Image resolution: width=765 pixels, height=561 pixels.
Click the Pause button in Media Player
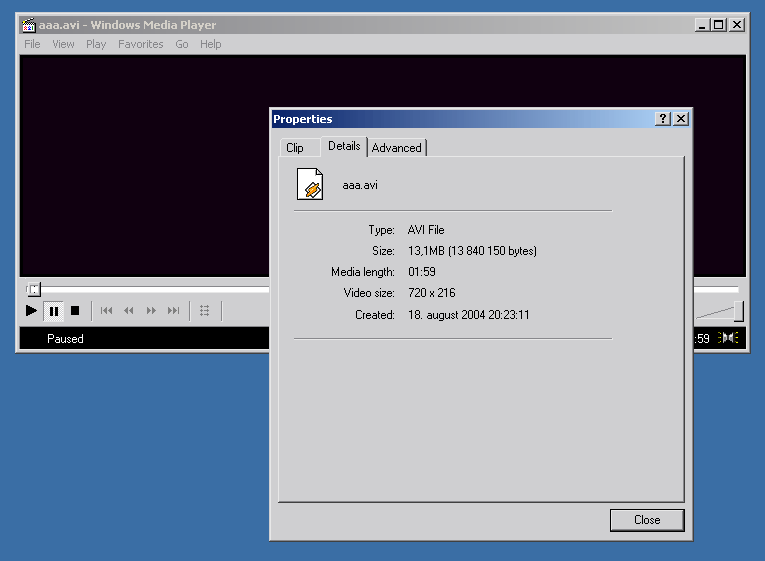(54, 311)
